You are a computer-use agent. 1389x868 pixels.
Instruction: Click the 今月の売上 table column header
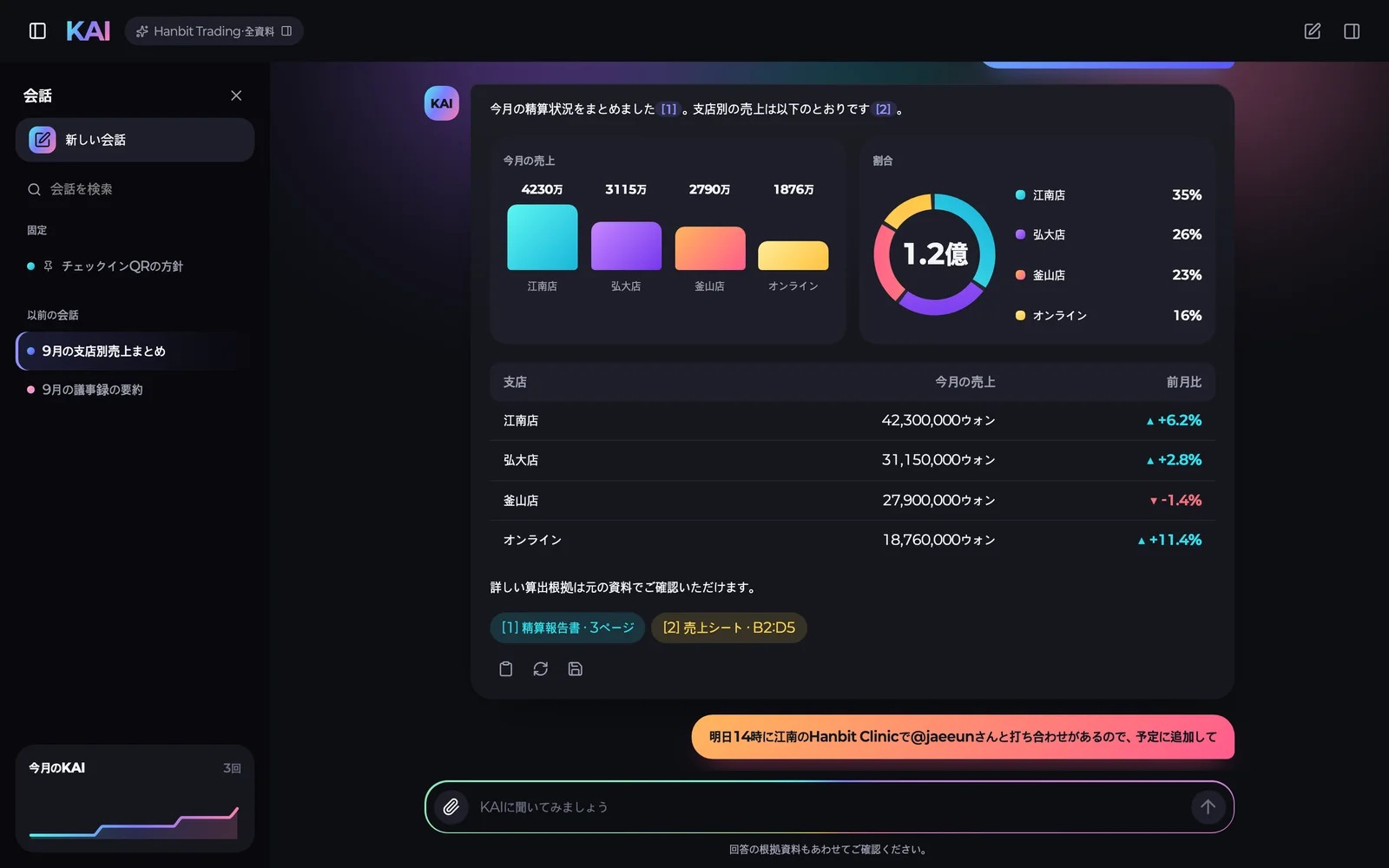coord(965,382)
